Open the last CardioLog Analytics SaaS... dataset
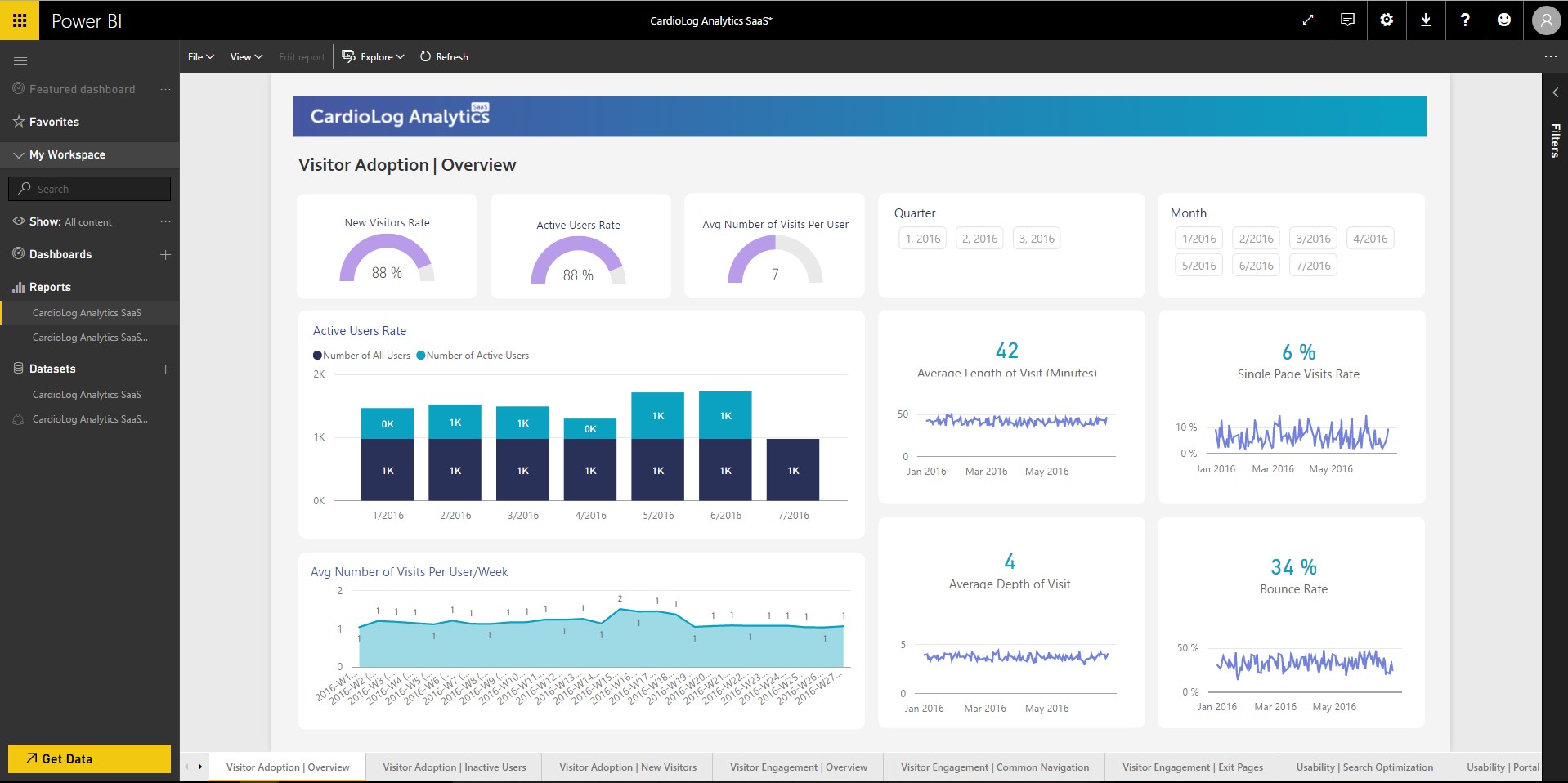Screen dimensions: 1568x783 pyautogui.click(x=90, y=419)
